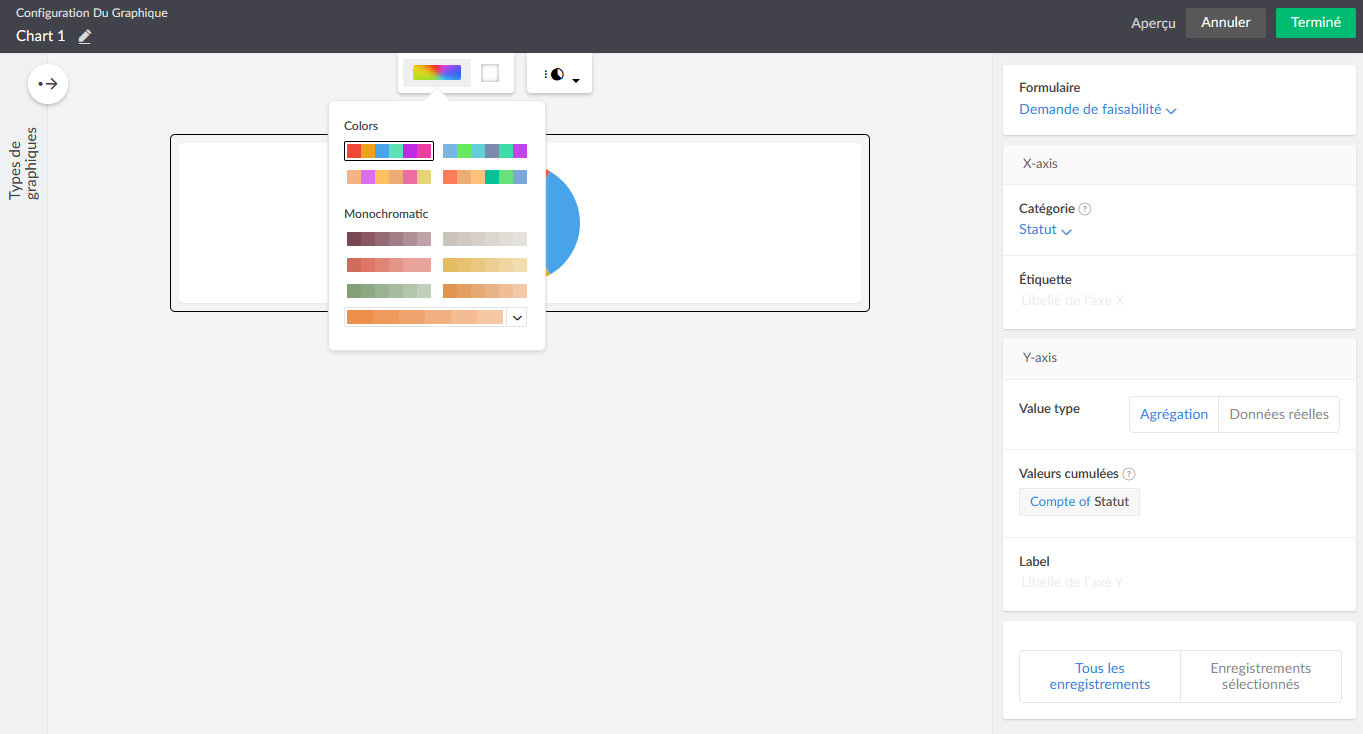Expand more monochromatic palettes with the chevron
Screen dimensions: 1363x734
click(x=517, y=316)
